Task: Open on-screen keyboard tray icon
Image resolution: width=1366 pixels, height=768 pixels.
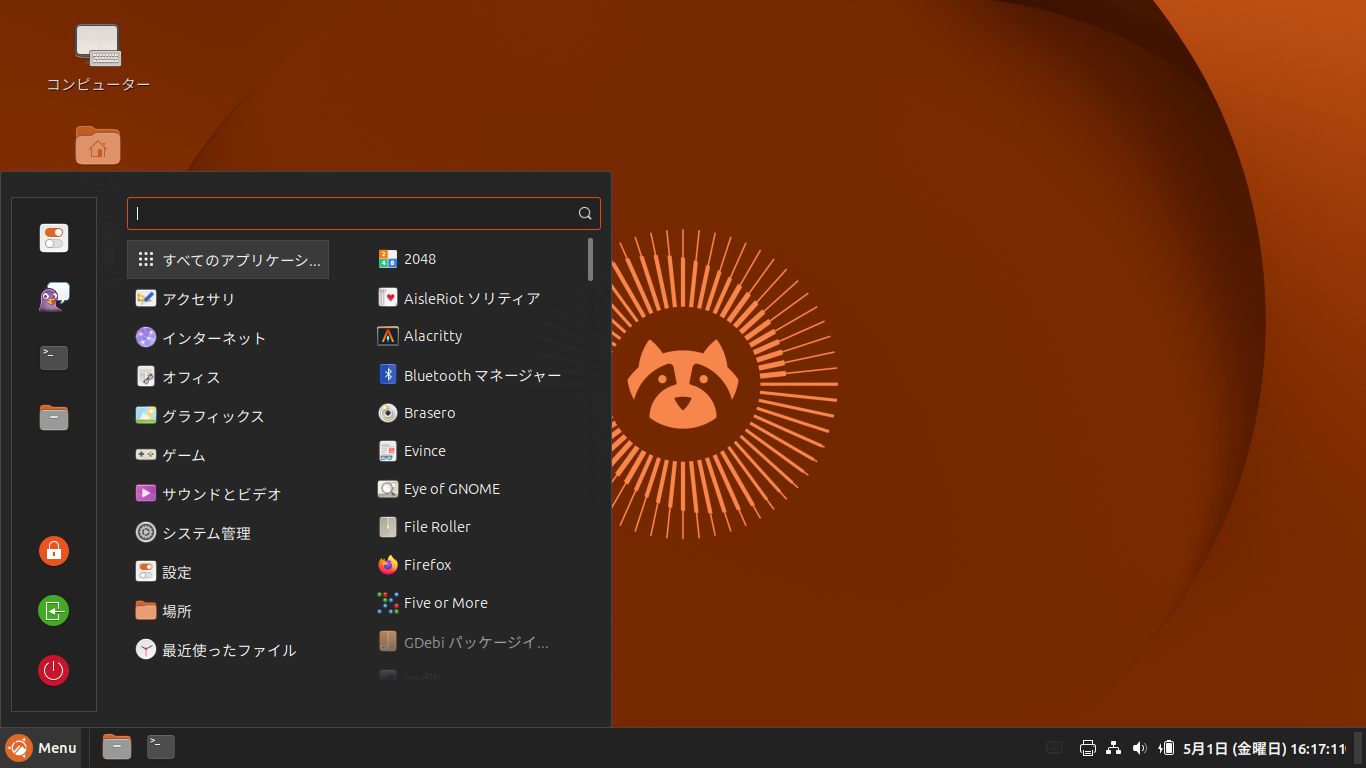Action: [1054, 748]
